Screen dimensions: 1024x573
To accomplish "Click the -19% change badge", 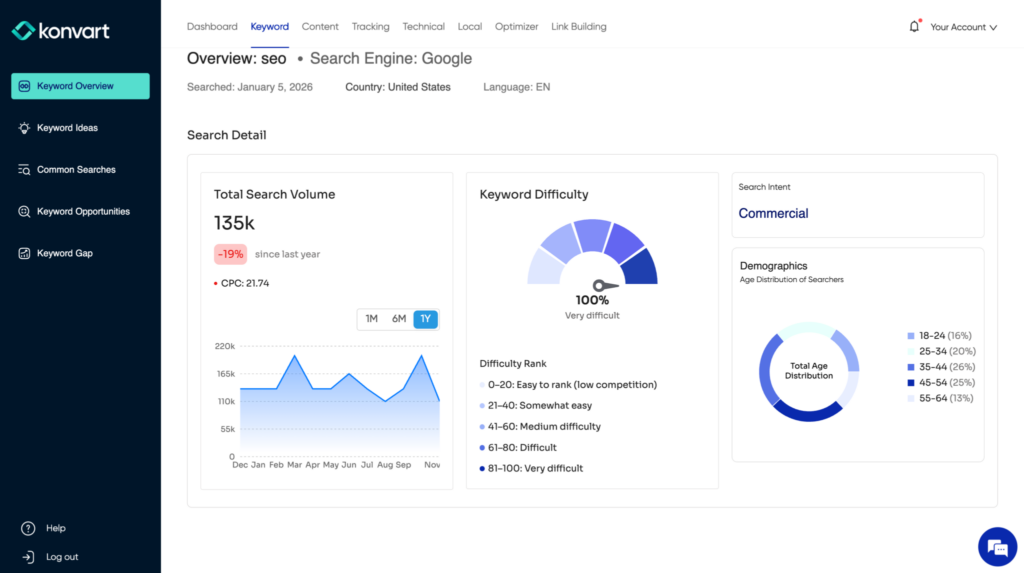I will tap(231, 254).
